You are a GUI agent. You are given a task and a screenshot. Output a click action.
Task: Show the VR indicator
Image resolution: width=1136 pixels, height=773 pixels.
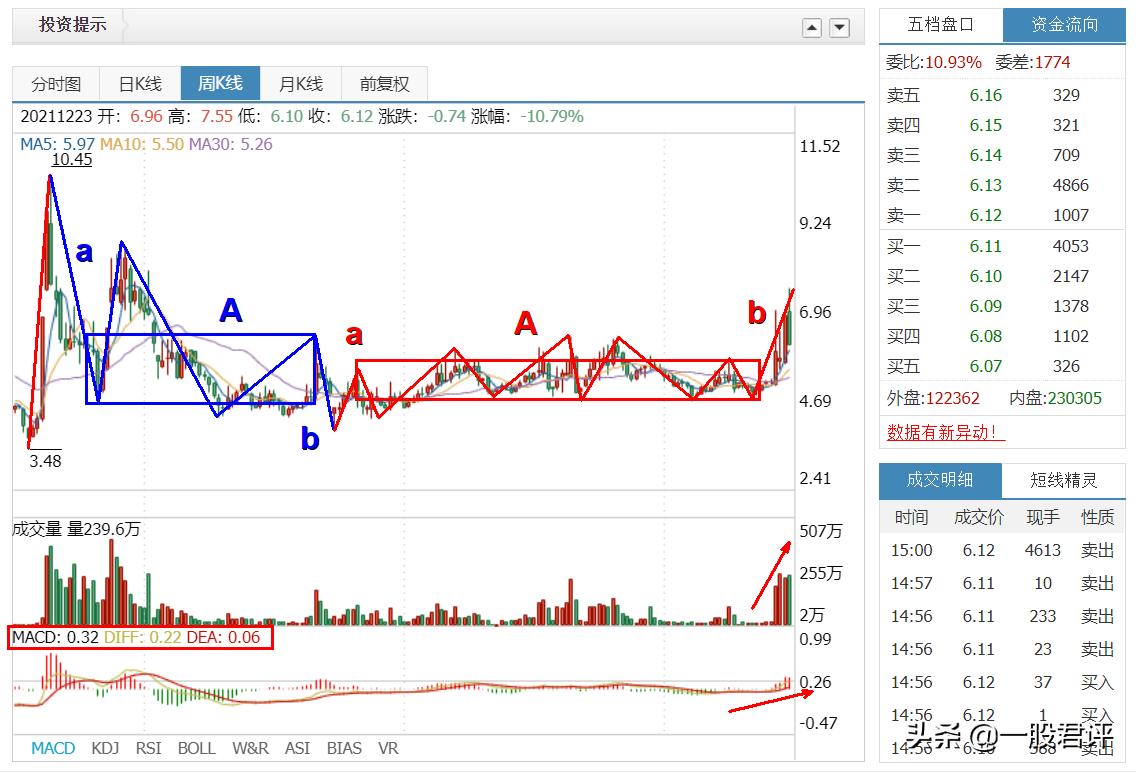pyautogui.click(x=388, y=748)
